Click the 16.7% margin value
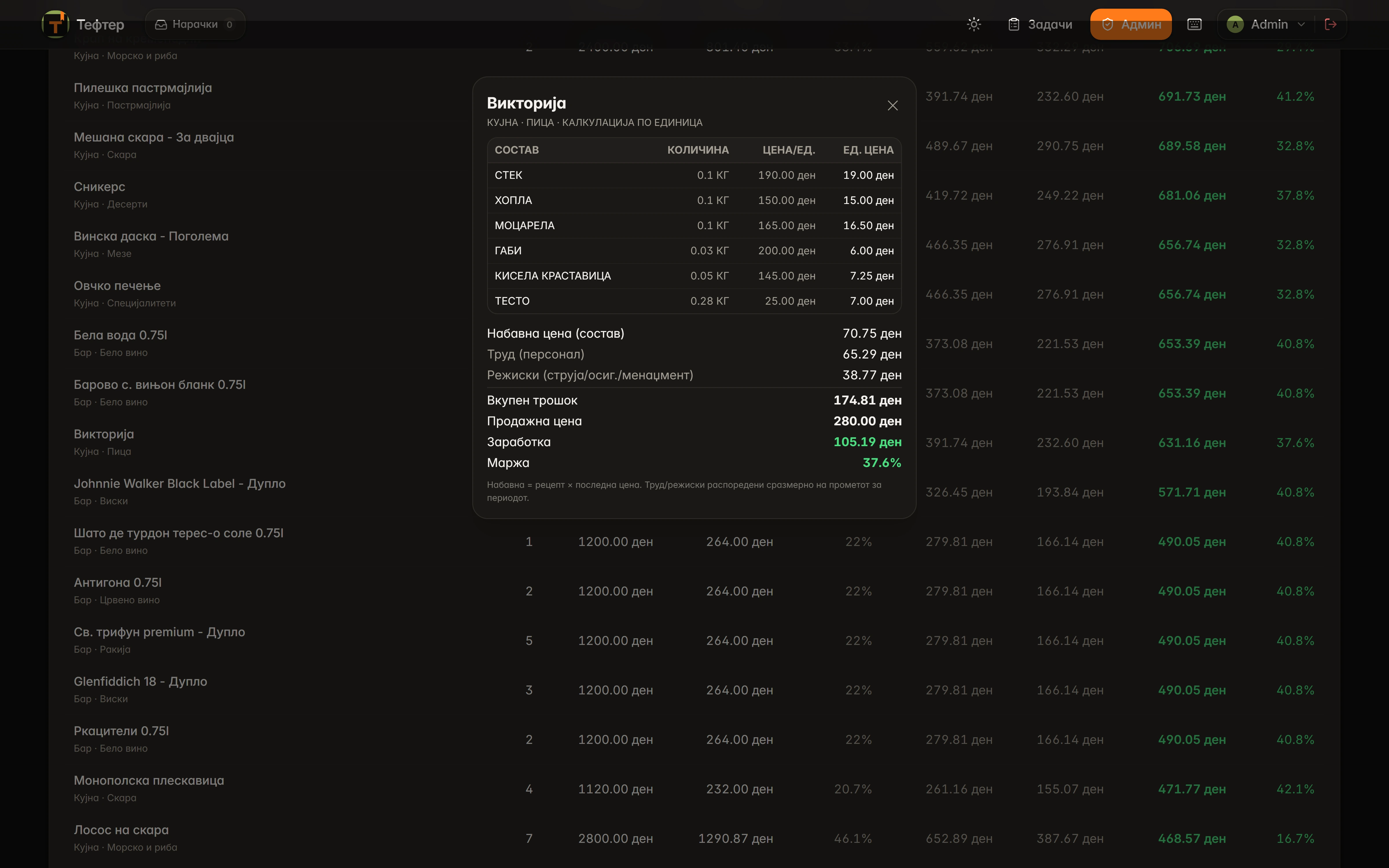Screen dimensions: 1389x868 coord(1296,839)
